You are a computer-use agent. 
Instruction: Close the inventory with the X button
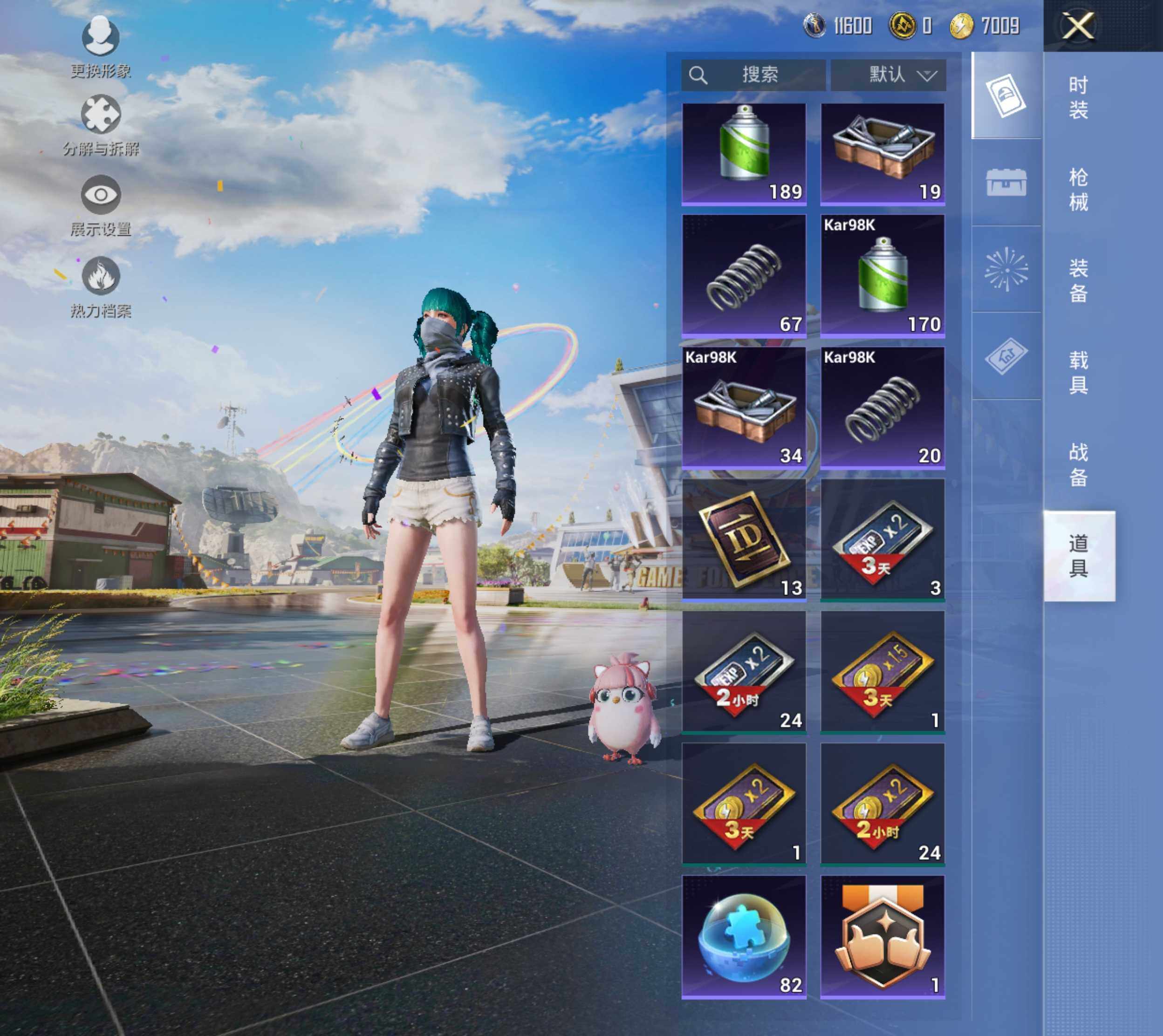click(1079, 26)
